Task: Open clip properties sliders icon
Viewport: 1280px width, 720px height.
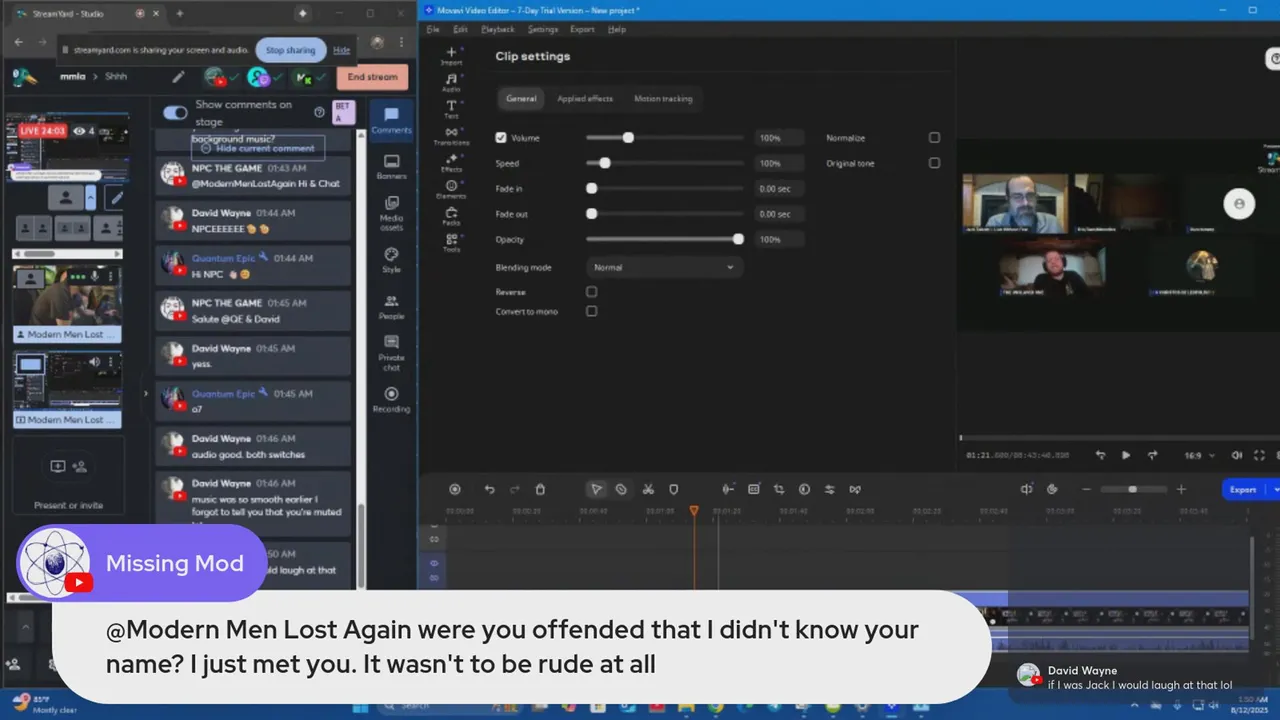Action: click(x=829, y=489)
